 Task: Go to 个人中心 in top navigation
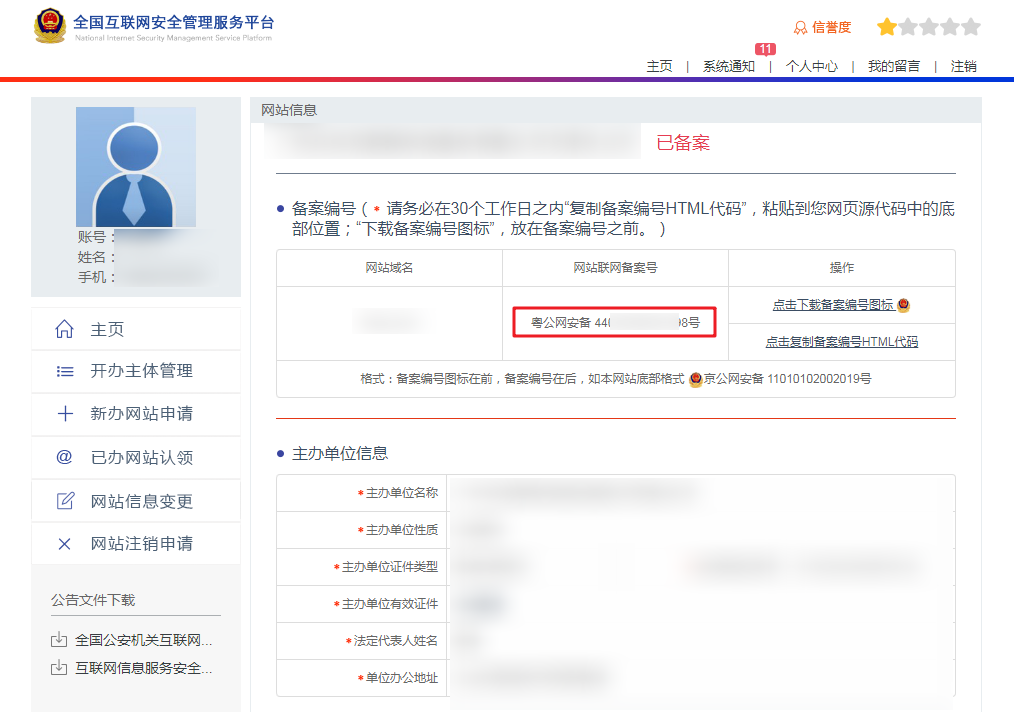pos(811,66)
